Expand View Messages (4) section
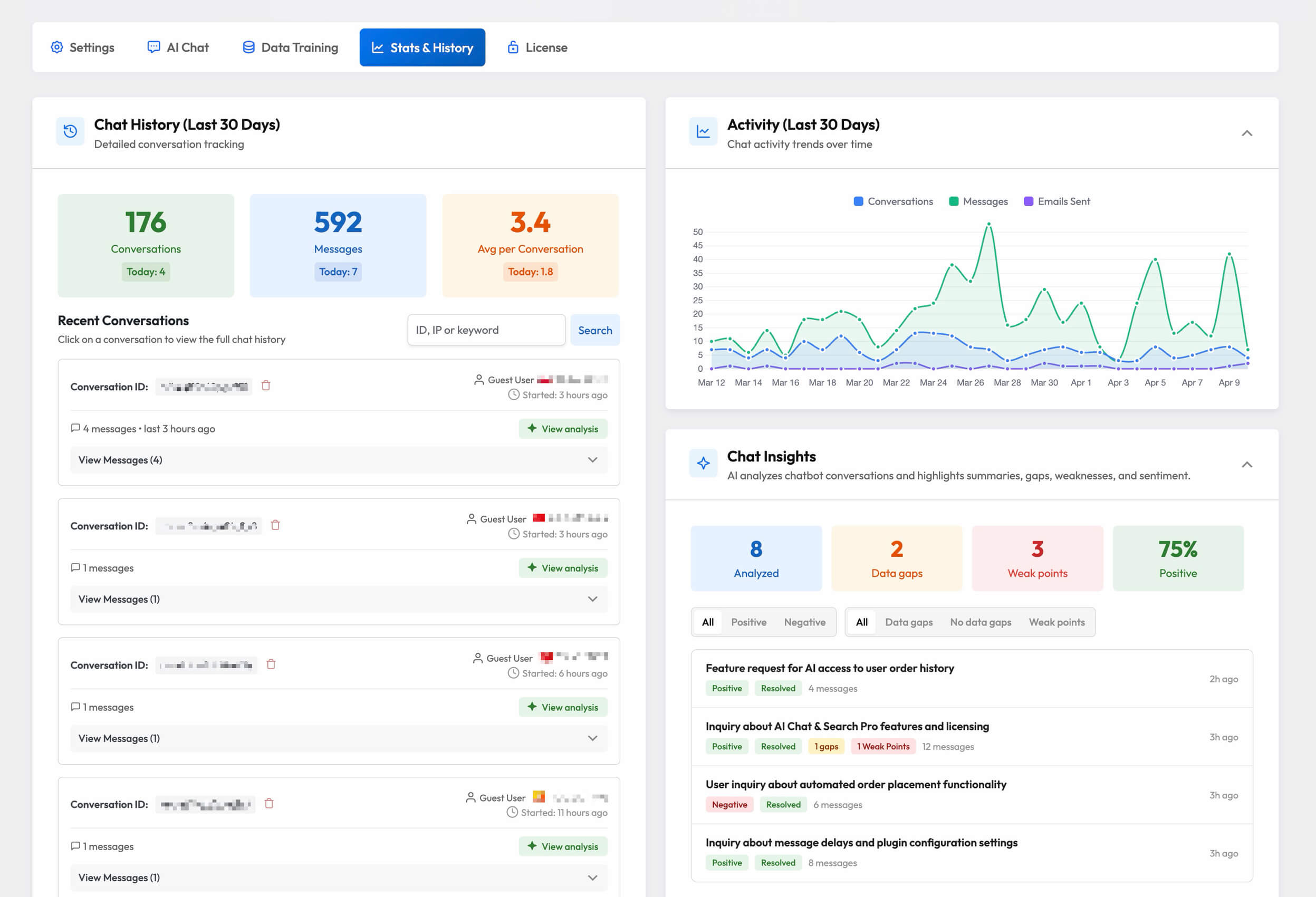The width and height of the screenshot is (1316, 897). 339,460
